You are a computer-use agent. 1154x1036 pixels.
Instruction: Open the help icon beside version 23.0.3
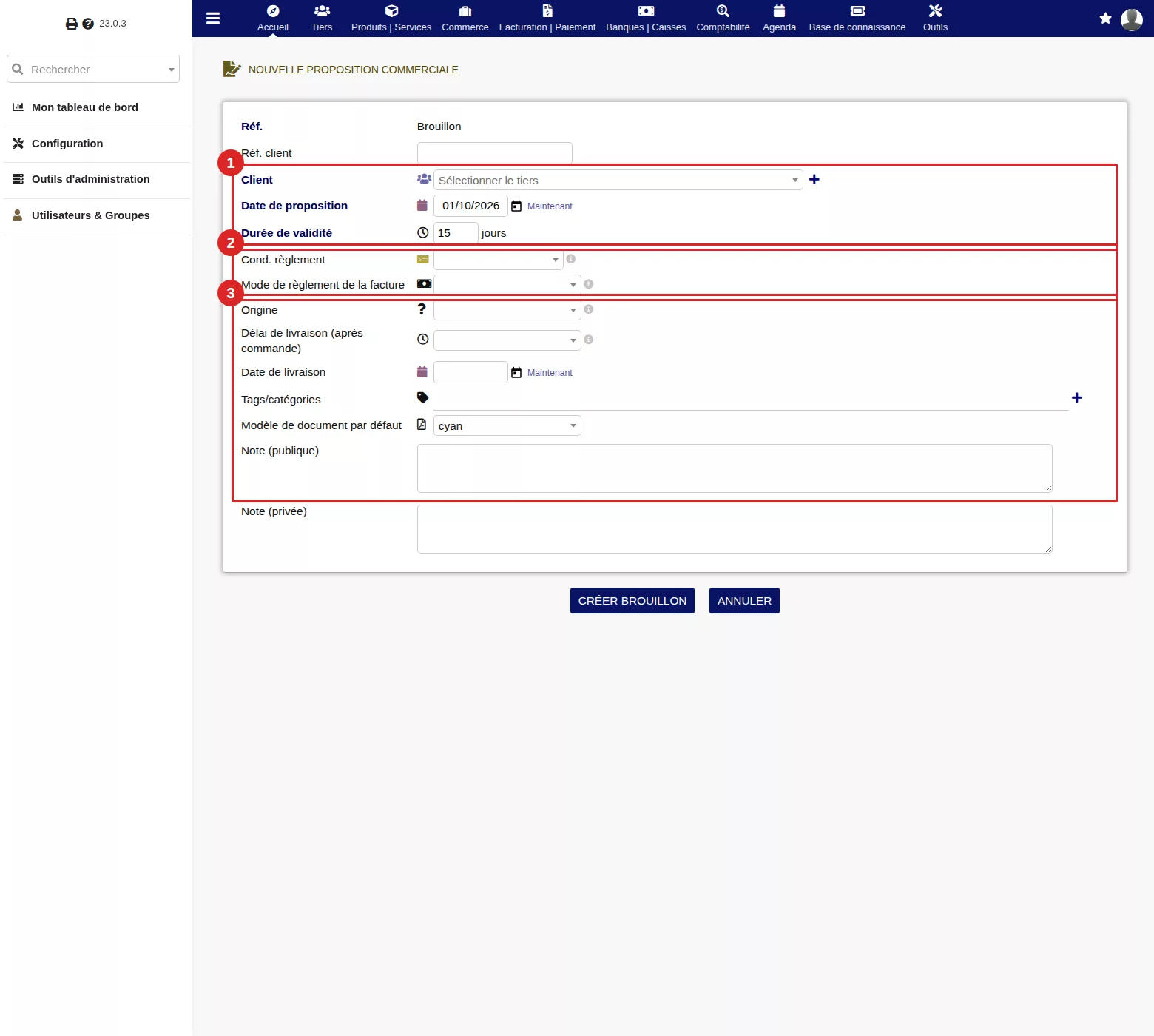[88, 24]
